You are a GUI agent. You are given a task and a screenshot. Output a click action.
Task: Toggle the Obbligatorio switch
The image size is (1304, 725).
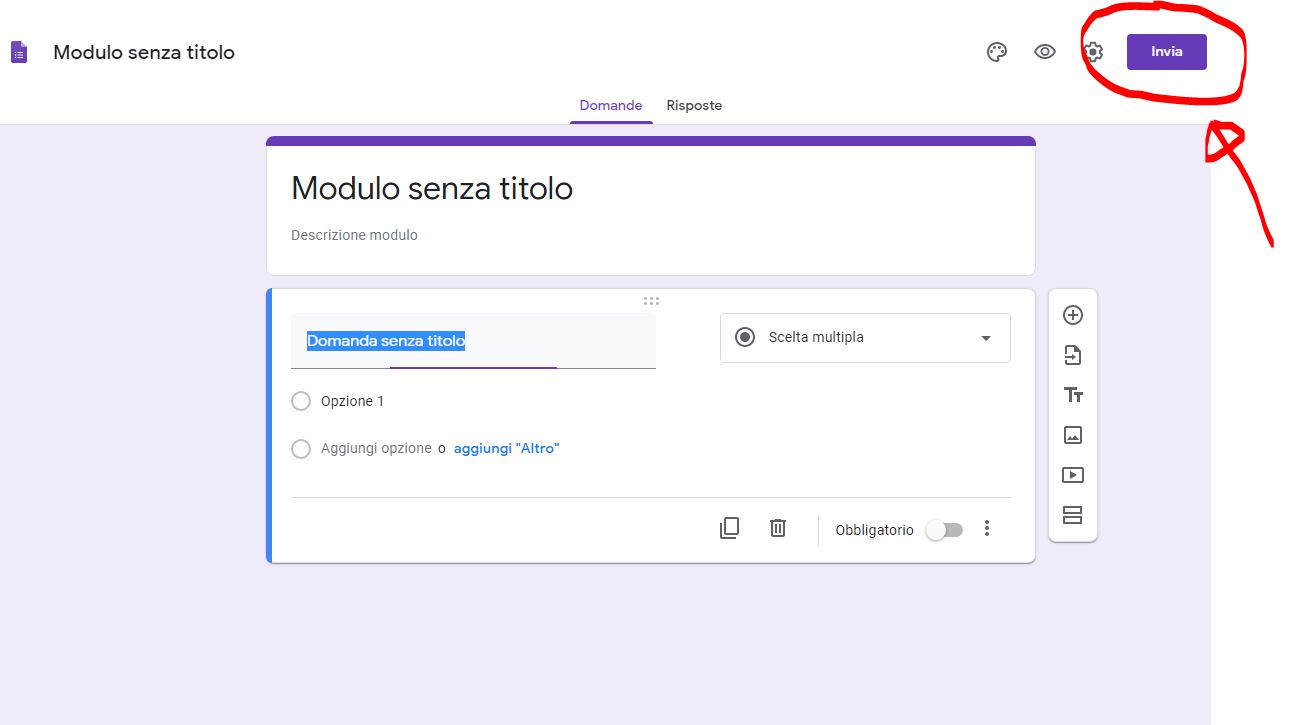[944, 530]
